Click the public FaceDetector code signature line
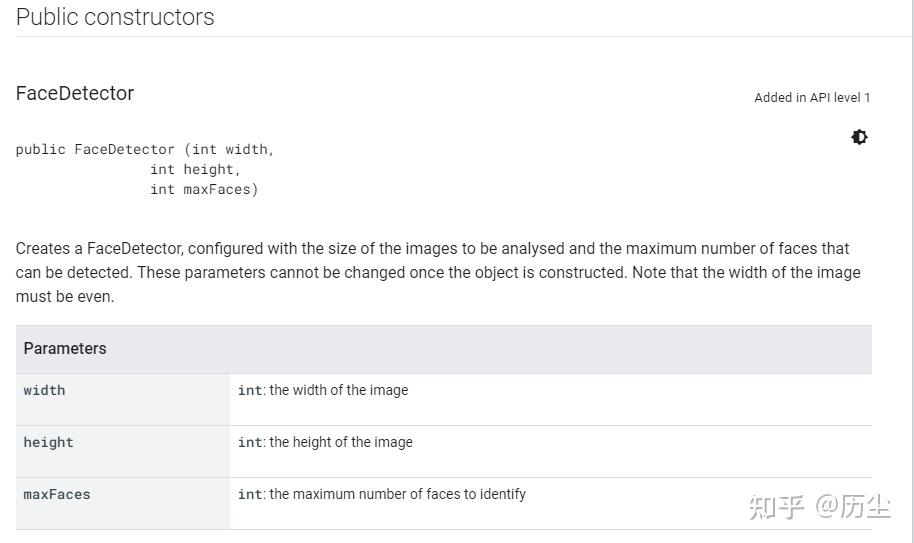 [145, 149]
